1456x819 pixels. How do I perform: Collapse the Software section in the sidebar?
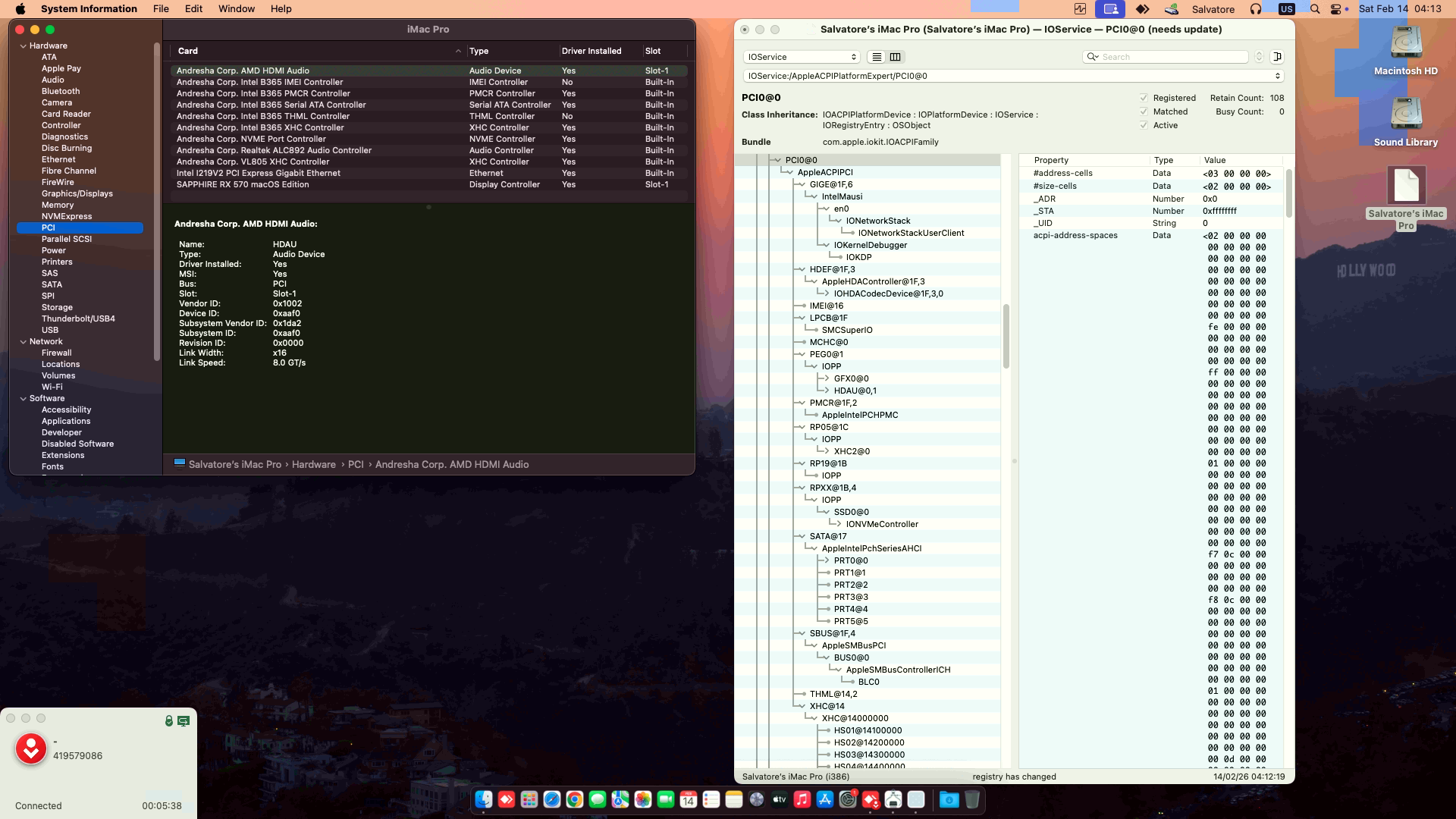tap(23, 399)
